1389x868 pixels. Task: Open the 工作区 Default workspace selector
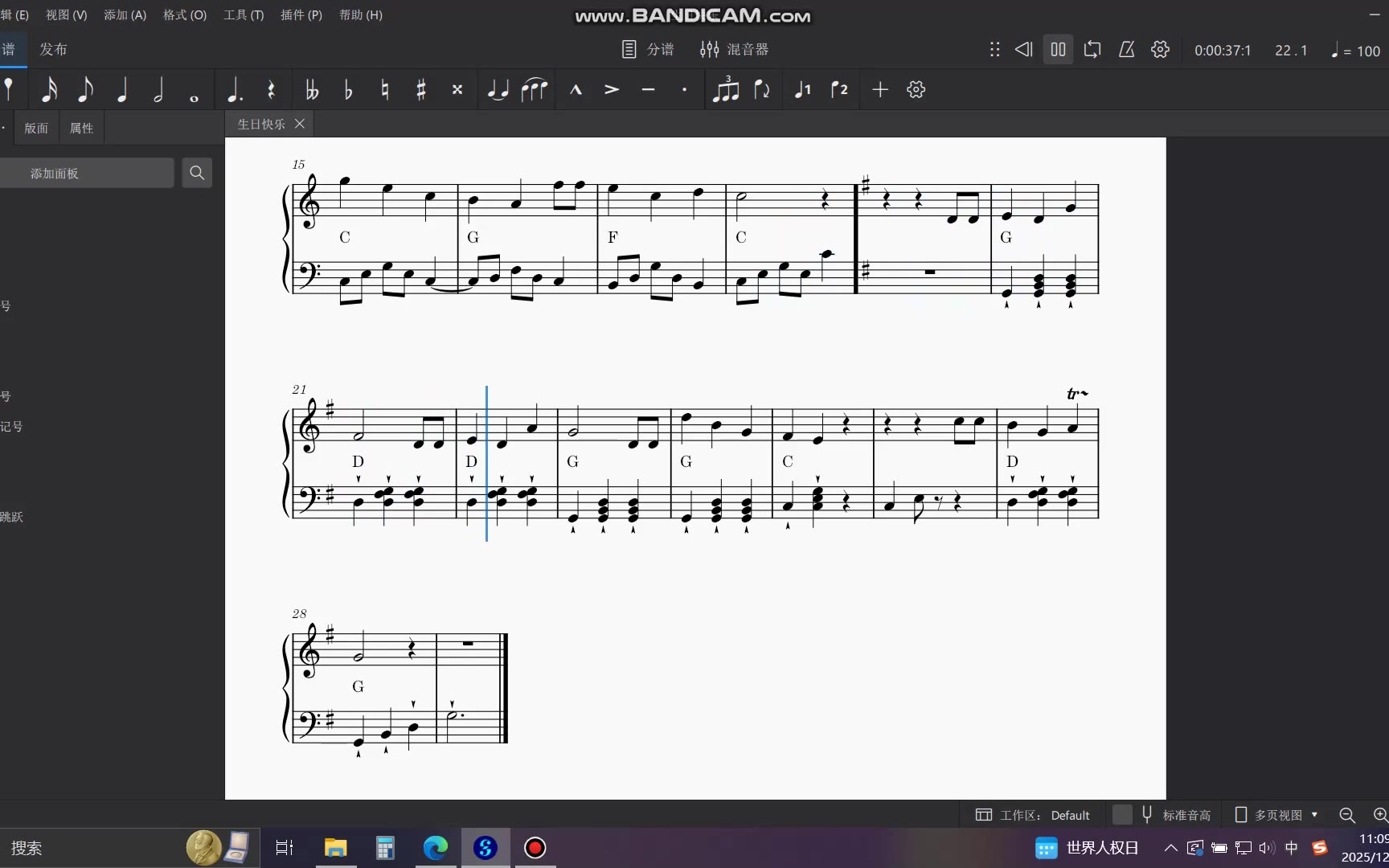pos(1033,815)
